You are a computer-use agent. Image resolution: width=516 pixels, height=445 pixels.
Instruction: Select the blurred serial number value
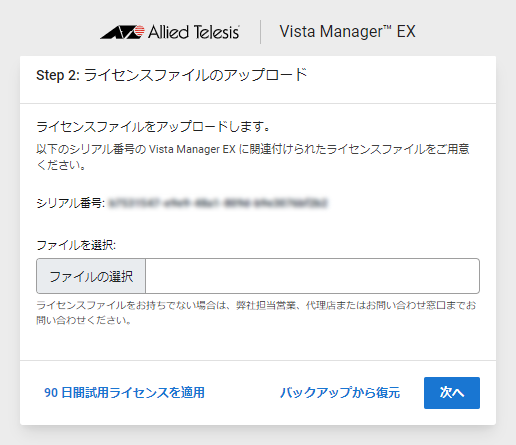click(x=218, y=203)
